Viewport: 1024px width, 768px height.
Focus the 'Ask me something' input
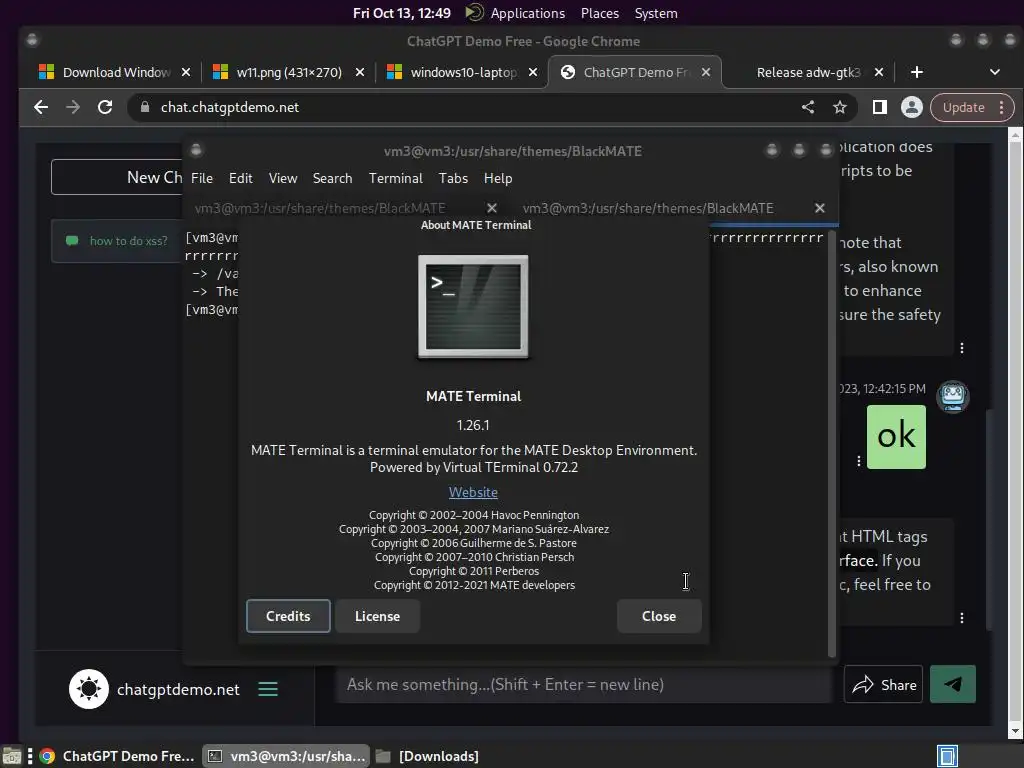[x=584, y=684]
